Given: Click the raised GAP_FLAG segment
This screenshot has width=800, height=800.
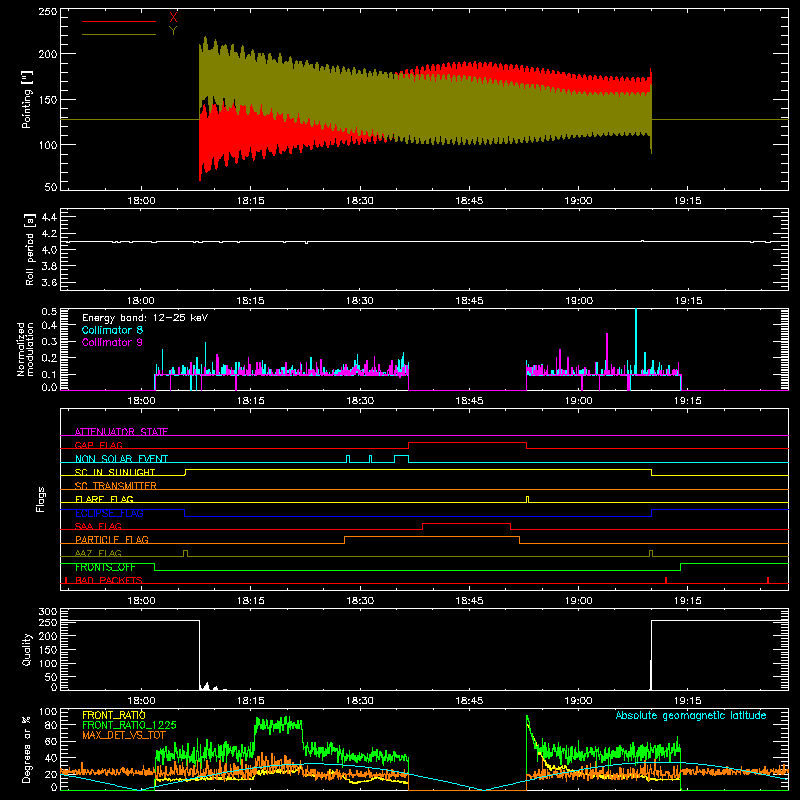Looking at the screenshot, I should pos(467,442).
